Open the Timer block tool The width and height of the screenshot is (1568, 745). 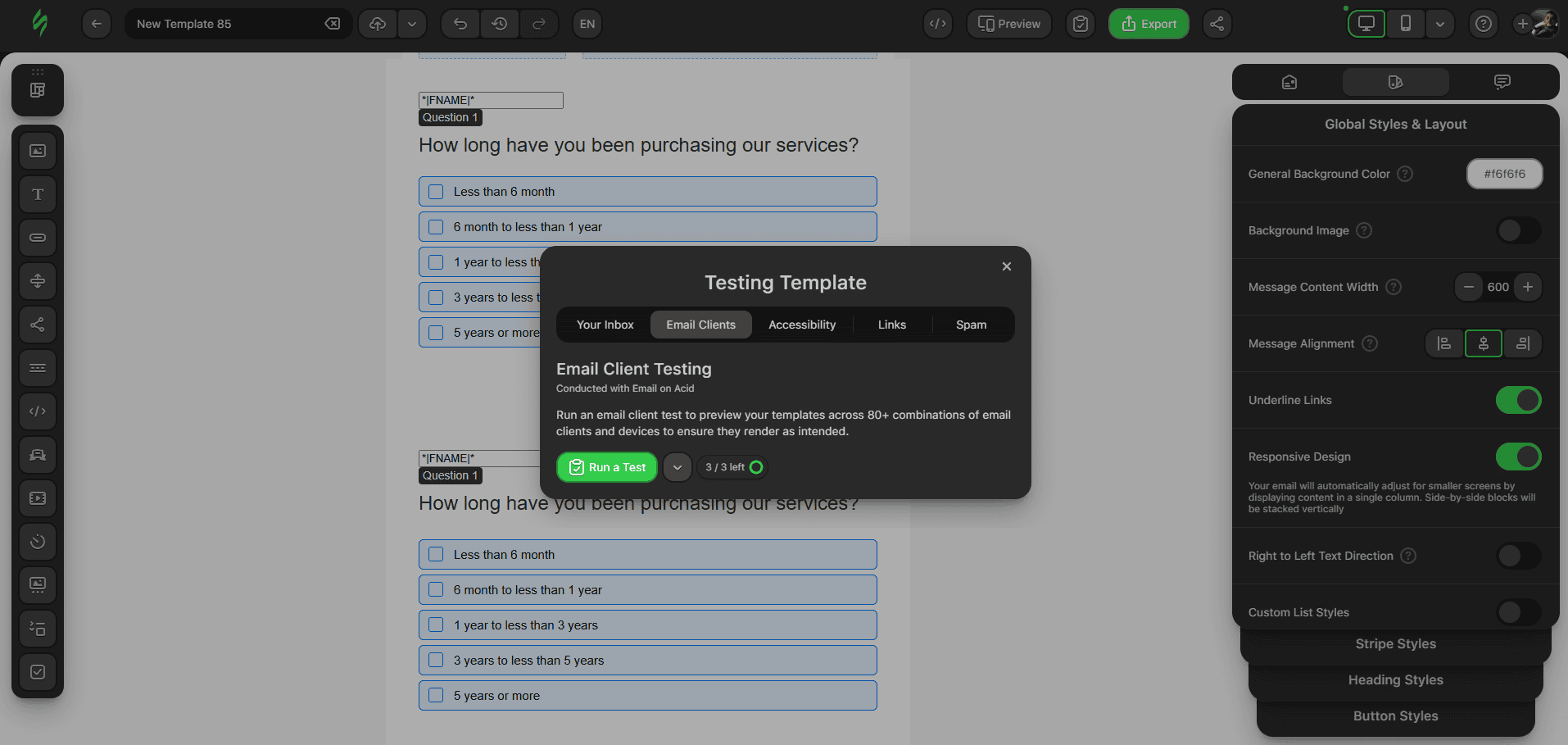point(37,542)
